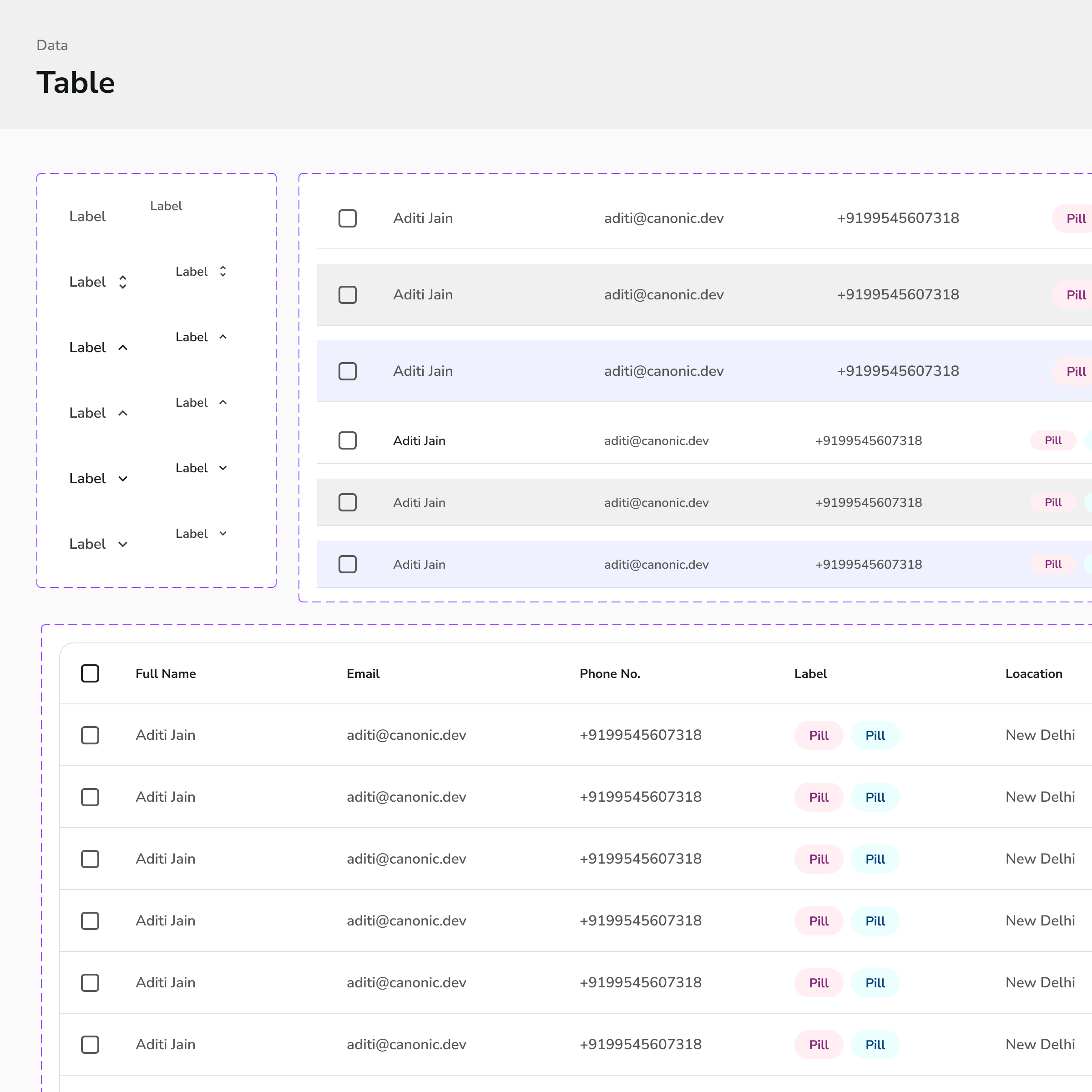
Task: Click the small Label with no sort icon
Action: tap(166, 206)
